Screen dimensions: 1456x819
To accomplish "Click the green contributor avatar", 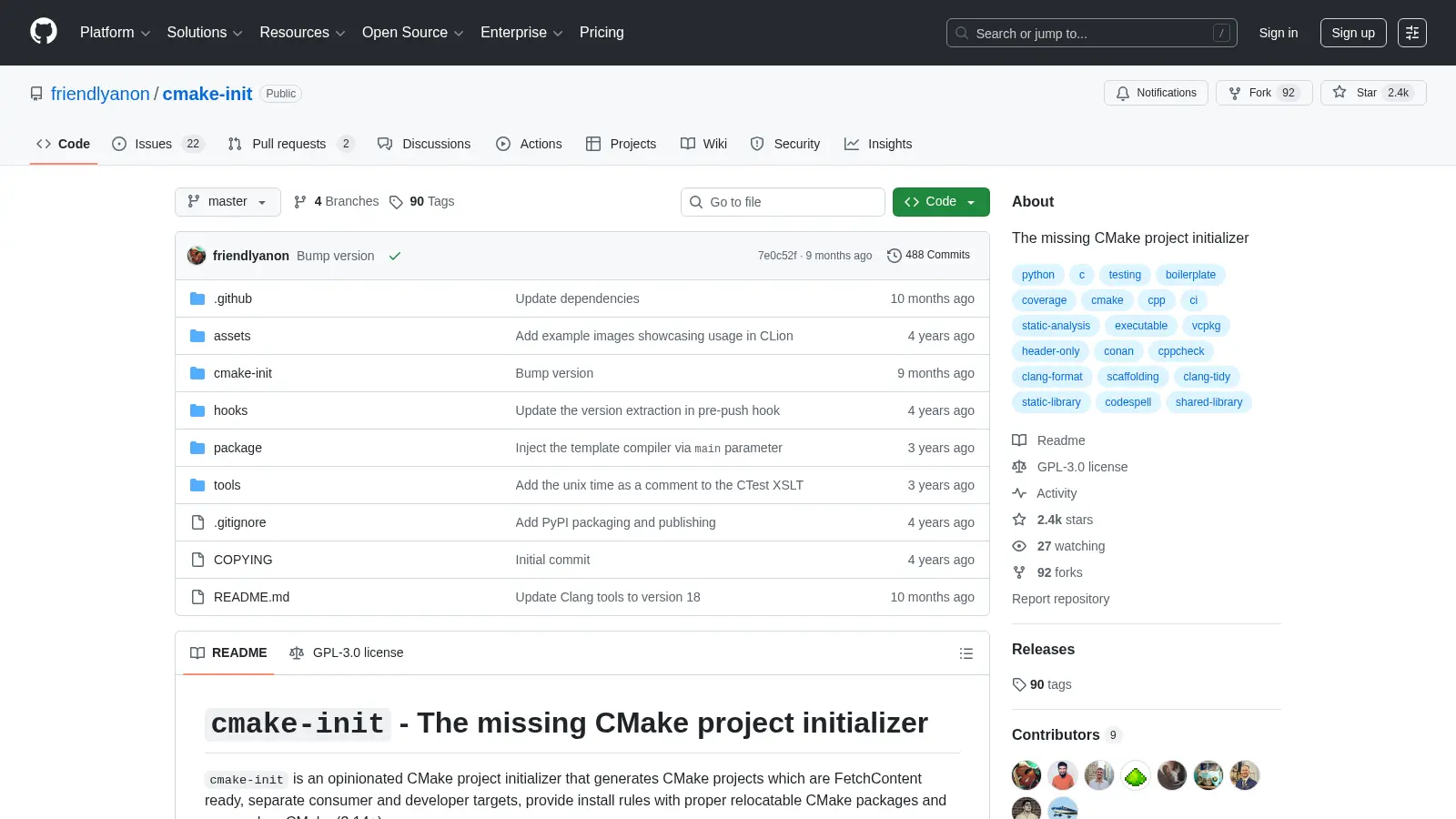I will (1136, 775).
